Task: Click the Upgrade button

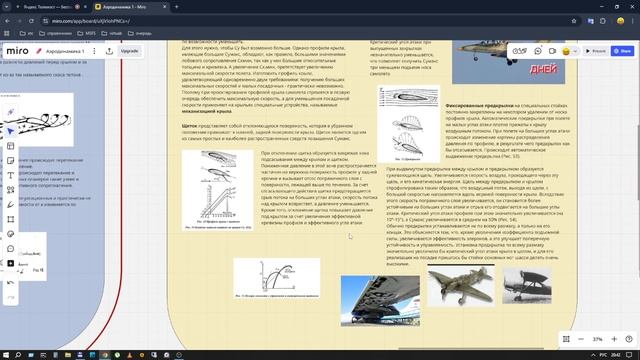Action: click(129, 51)
